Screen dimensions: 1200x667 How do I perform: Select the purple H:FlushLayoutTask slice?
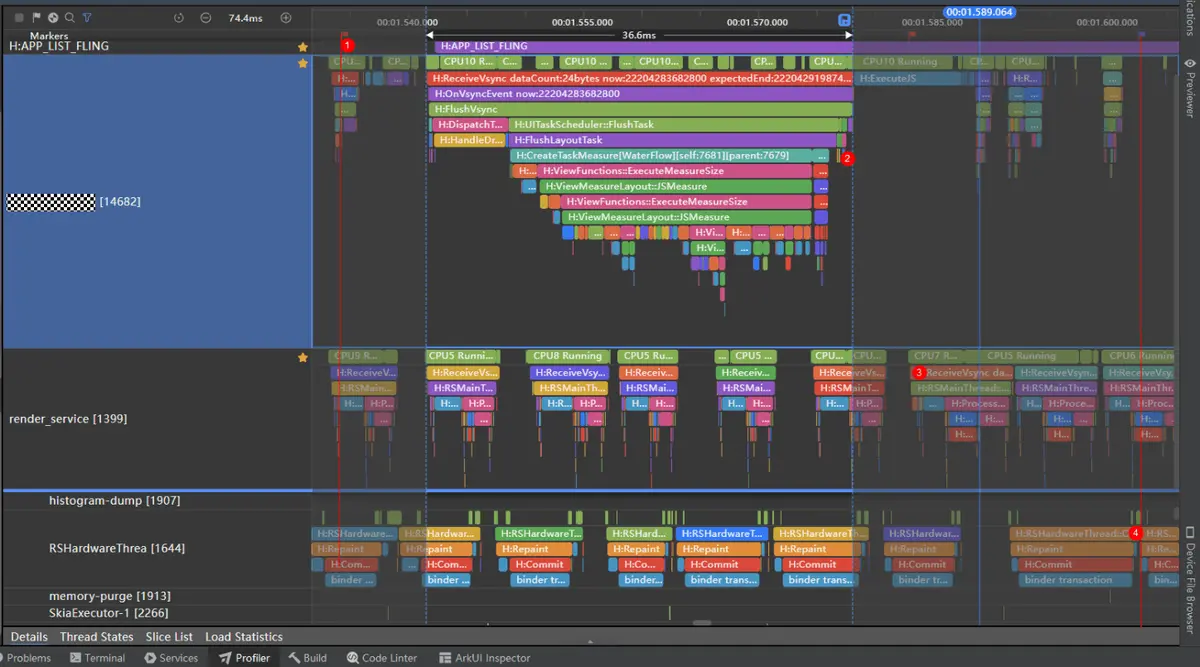click(x=672, y=141)
